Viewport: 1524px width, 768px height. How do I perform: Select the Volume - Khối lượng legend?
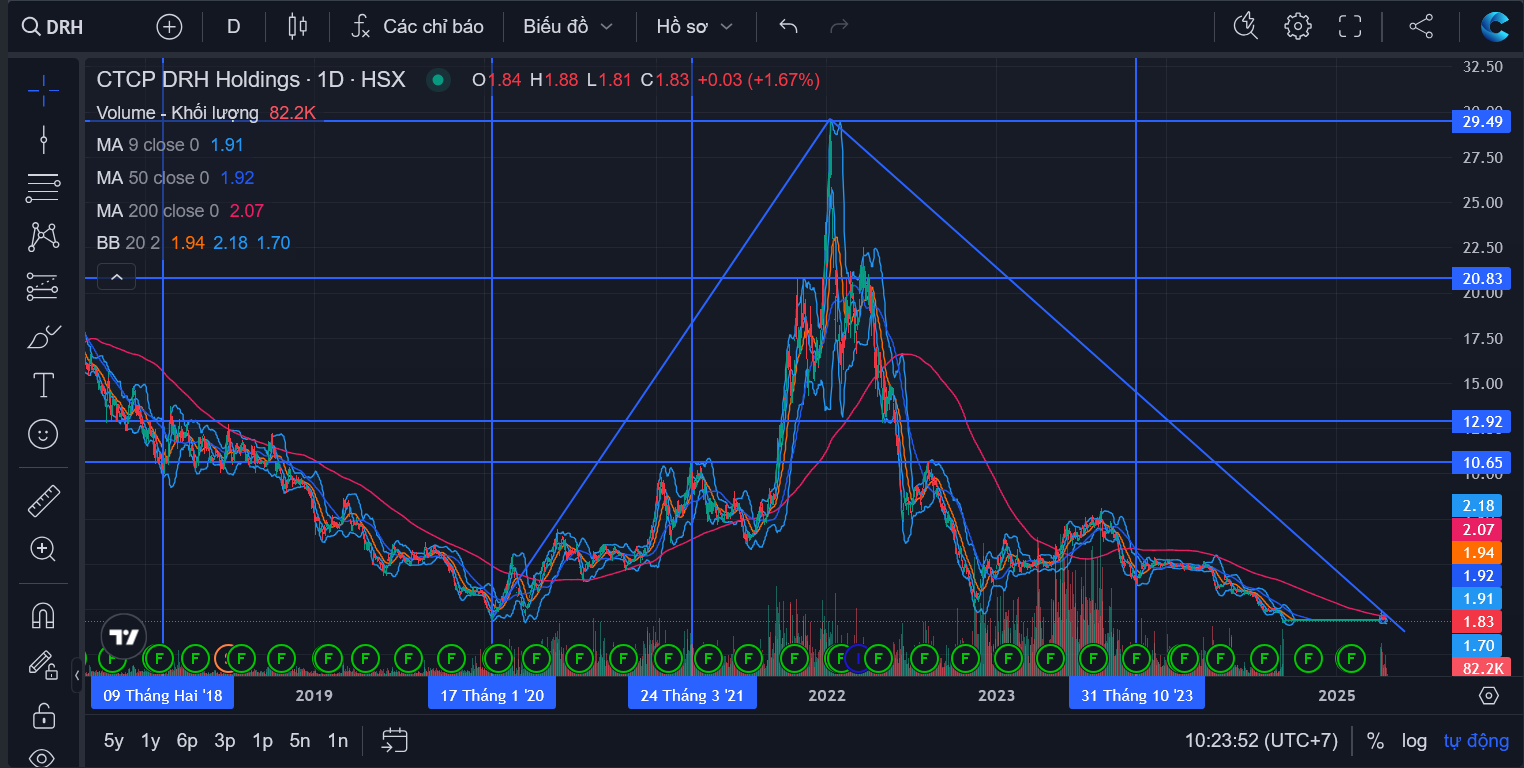(x=177, y=113)
